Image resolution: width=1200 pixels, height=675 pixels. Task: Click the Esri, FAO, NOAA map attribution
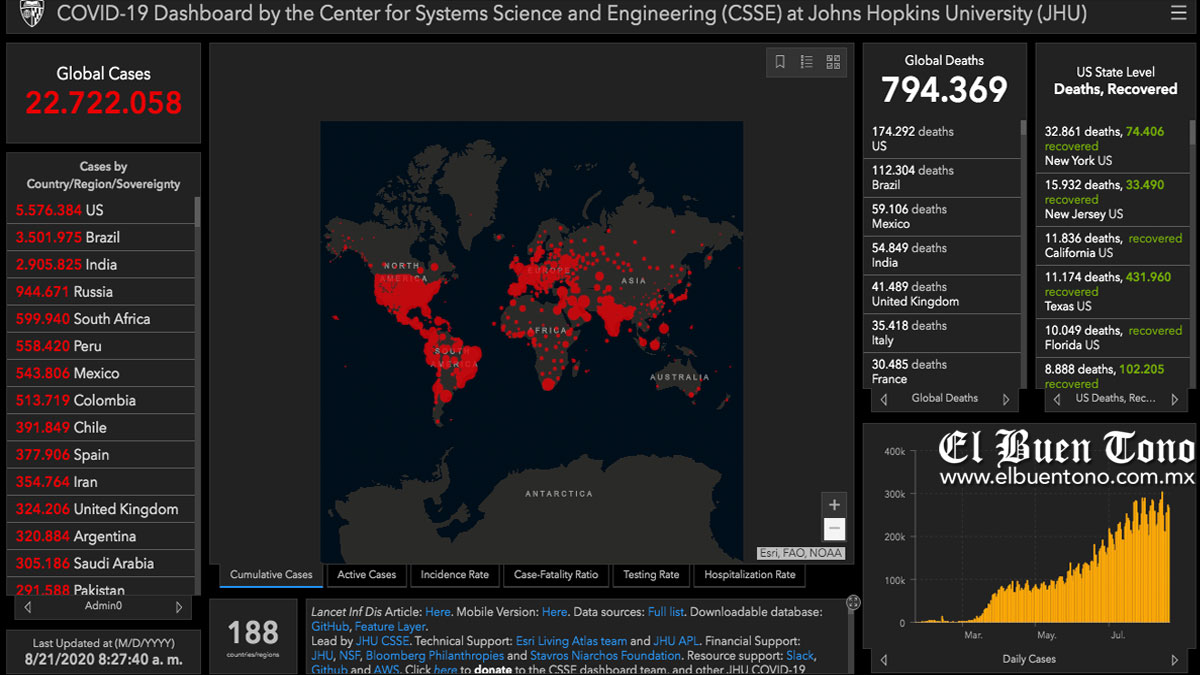tap(801, 553)
